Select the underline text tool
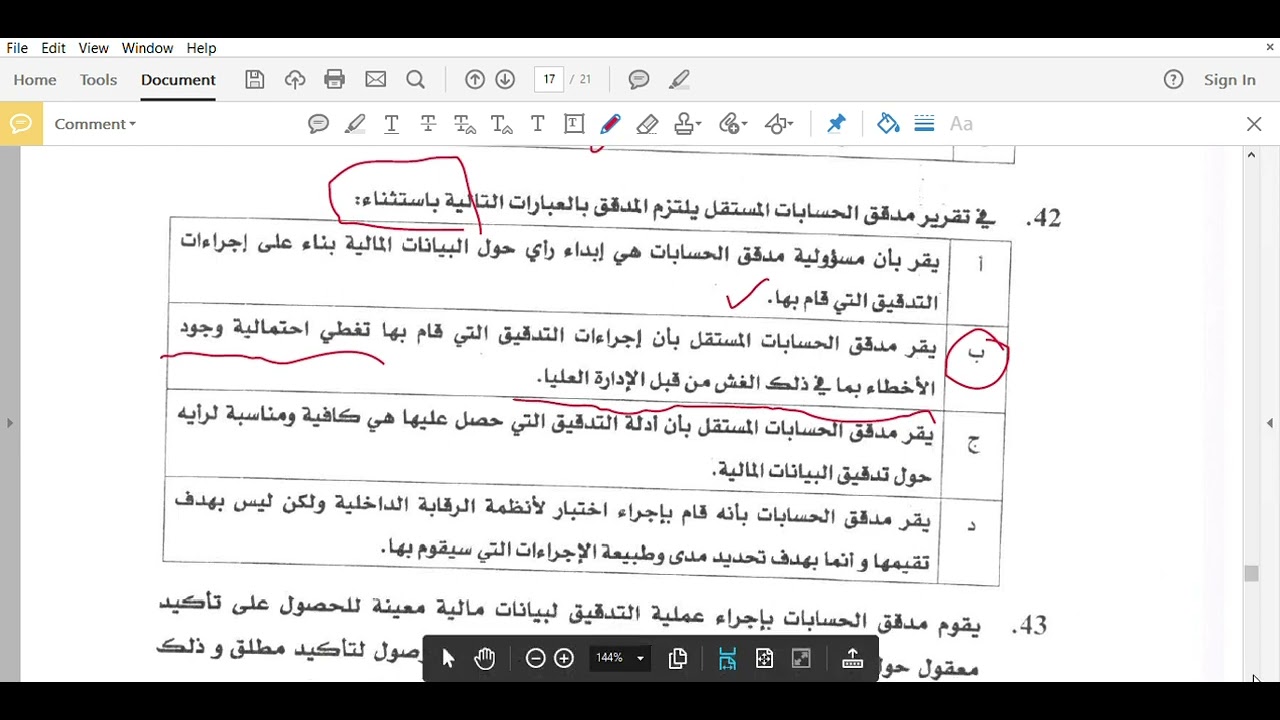The height and width of the screenshot is (720, 1280). tap(391, 124)
